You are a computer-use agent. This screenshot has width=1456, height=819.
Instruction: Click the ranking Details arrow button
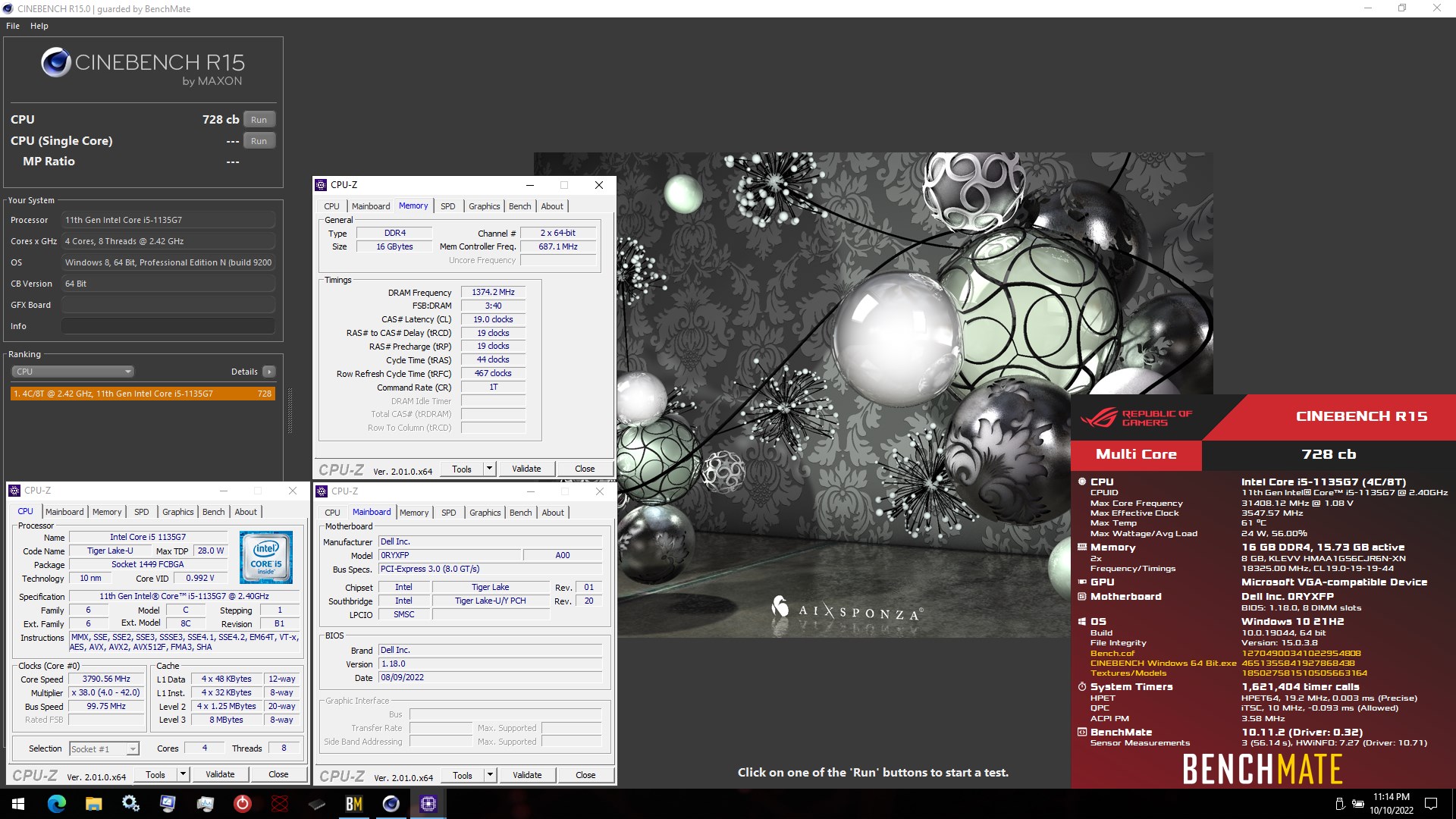(268, 372)
